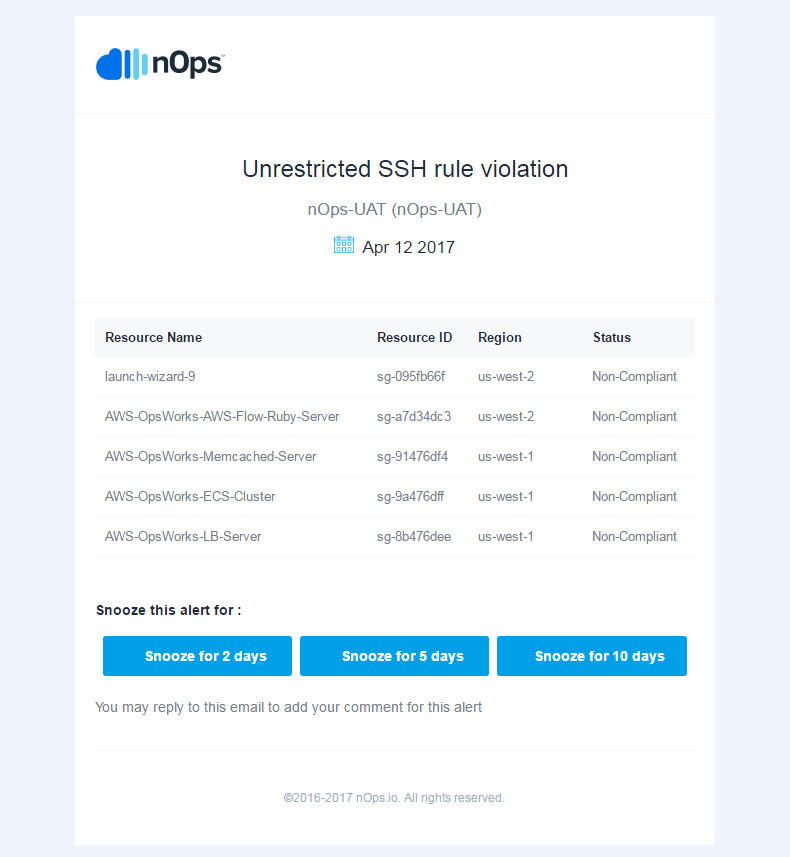Click resource ID sg-9a476dff
This screenshot has height=857, width=790.
410,496
